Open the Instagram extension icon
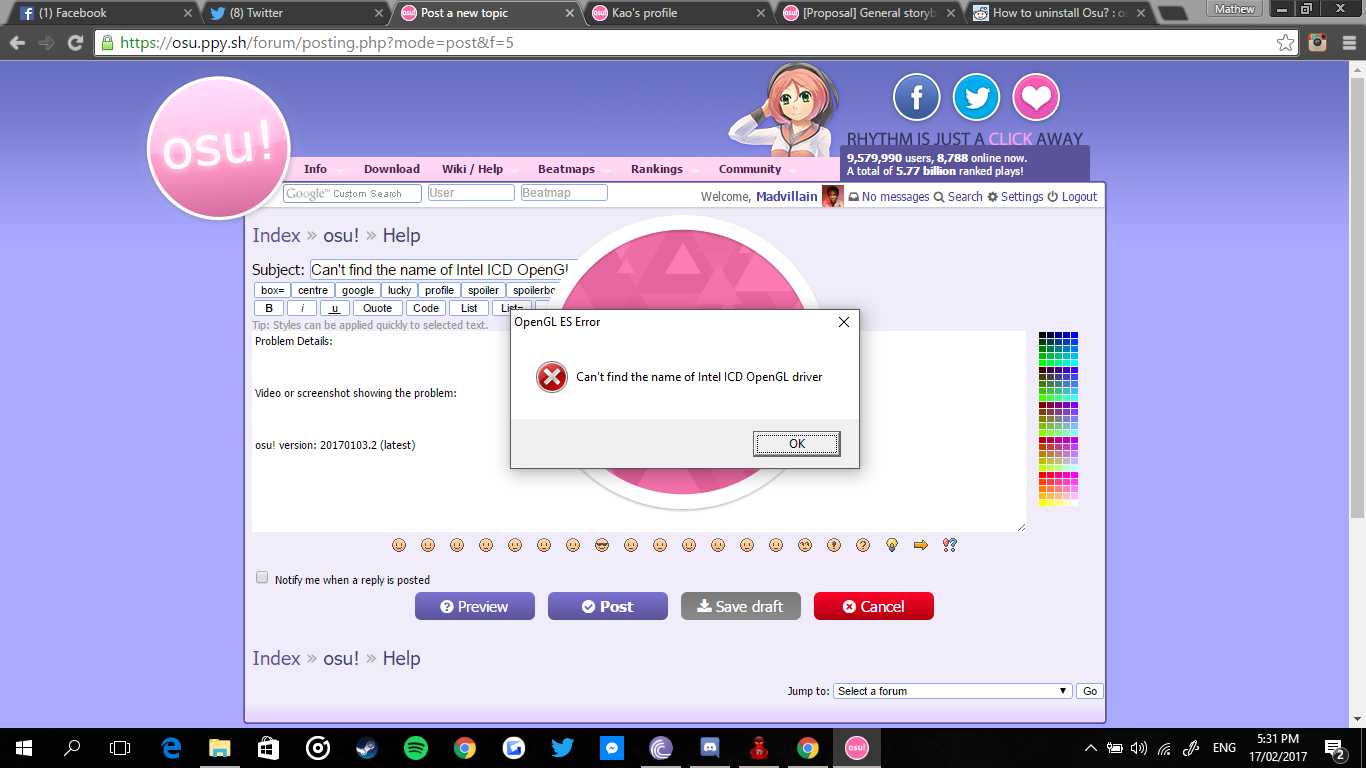This screenshot has width=1366, height=768. (x=1318, y=43)
